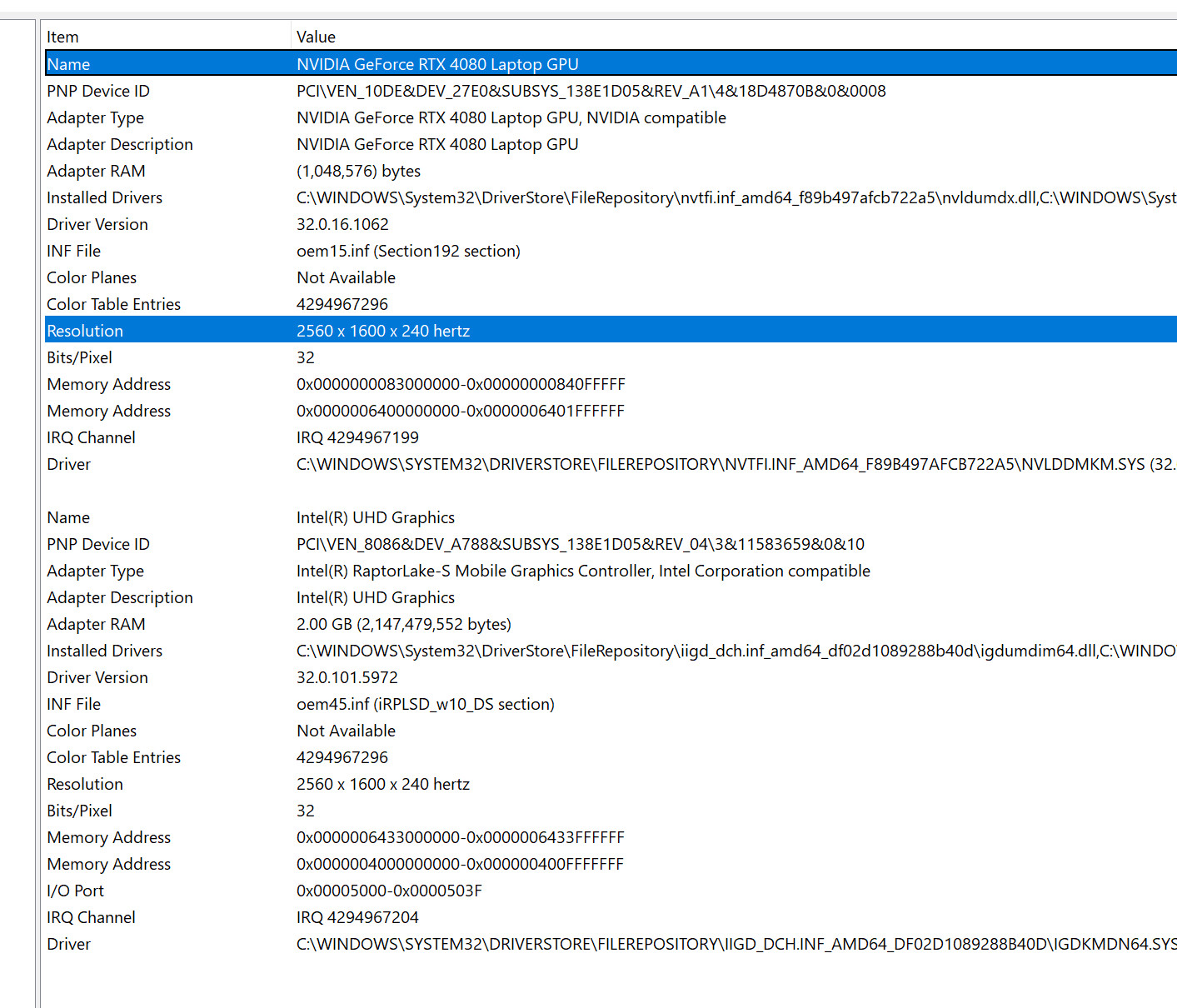Select the 2.00 GB (2,147,479,552 bytes) value

point(404,624)
